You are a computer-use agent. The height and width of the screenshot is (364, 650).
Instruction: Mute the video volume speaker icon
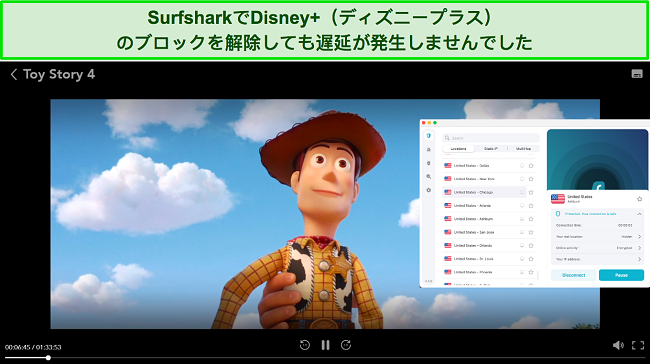tap(618, 345)
